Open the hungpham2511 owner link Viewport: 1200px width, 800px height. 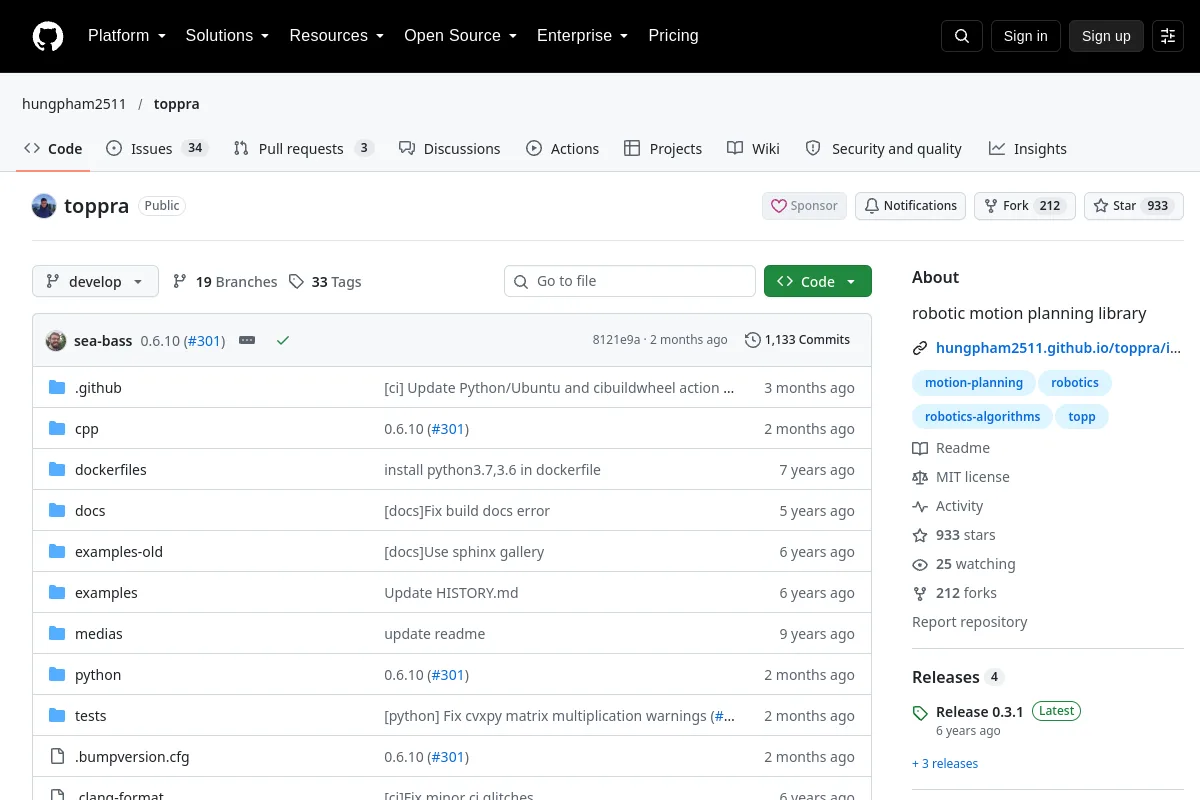75,104
